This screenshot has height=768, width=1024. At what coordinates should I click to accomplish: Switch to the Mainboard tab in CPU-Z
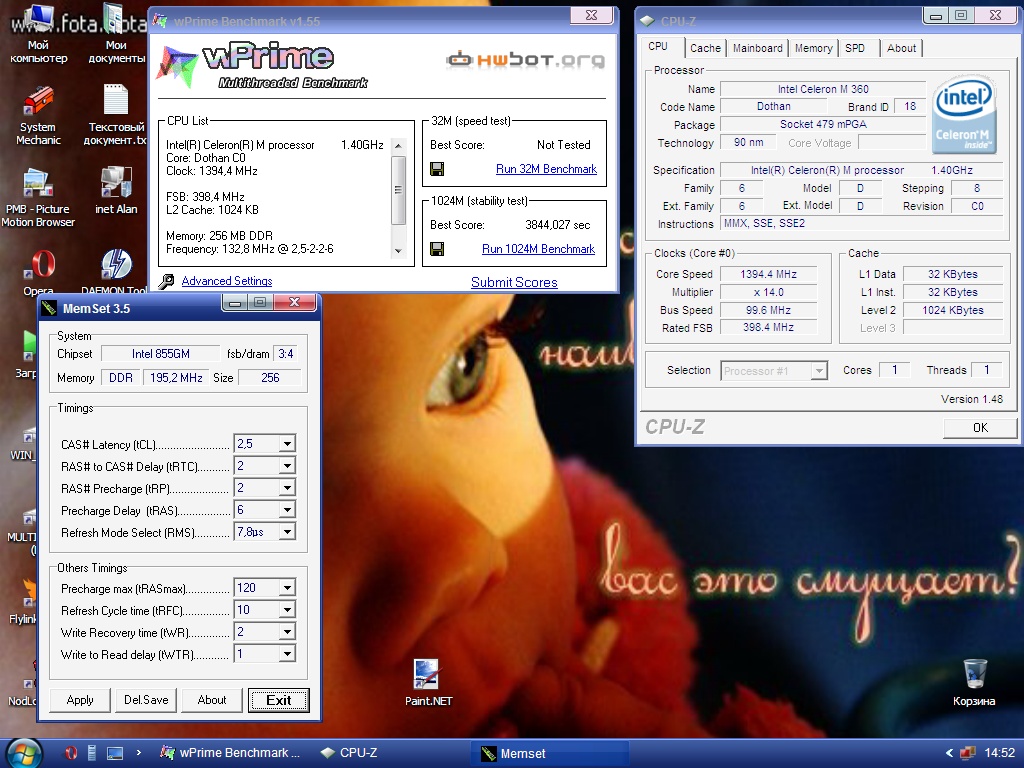[x=758, y=48]
